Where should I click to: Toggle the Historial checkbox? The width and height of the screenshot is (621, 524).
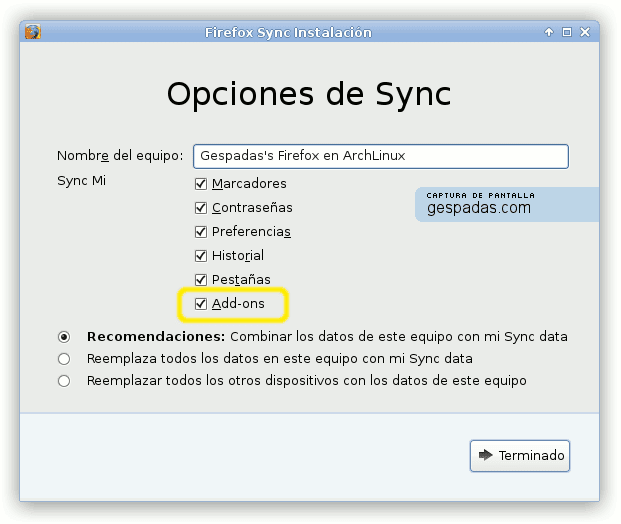[201, 256]
